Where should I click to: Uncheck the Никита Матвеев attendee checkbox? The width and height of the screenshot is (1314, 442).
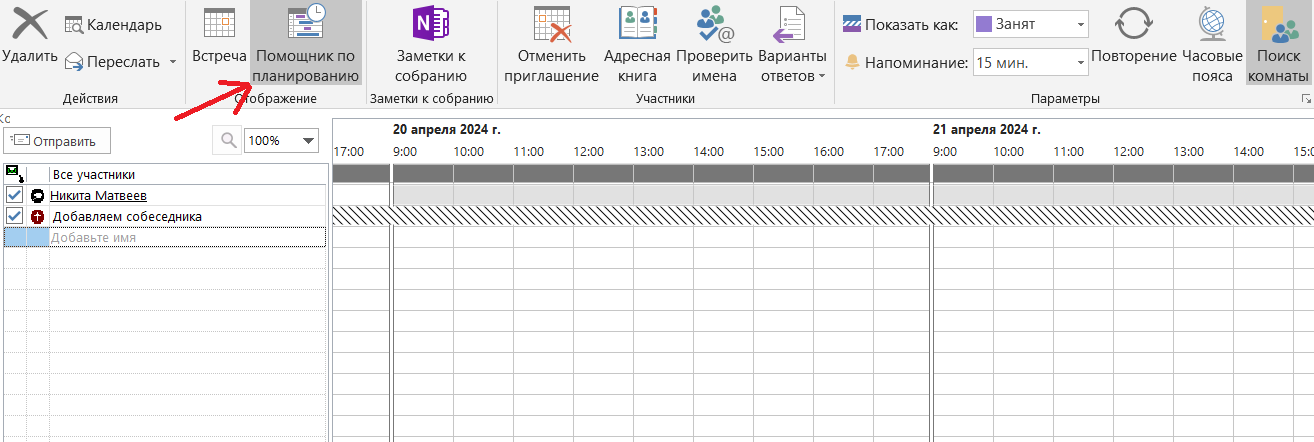[14, 195]
